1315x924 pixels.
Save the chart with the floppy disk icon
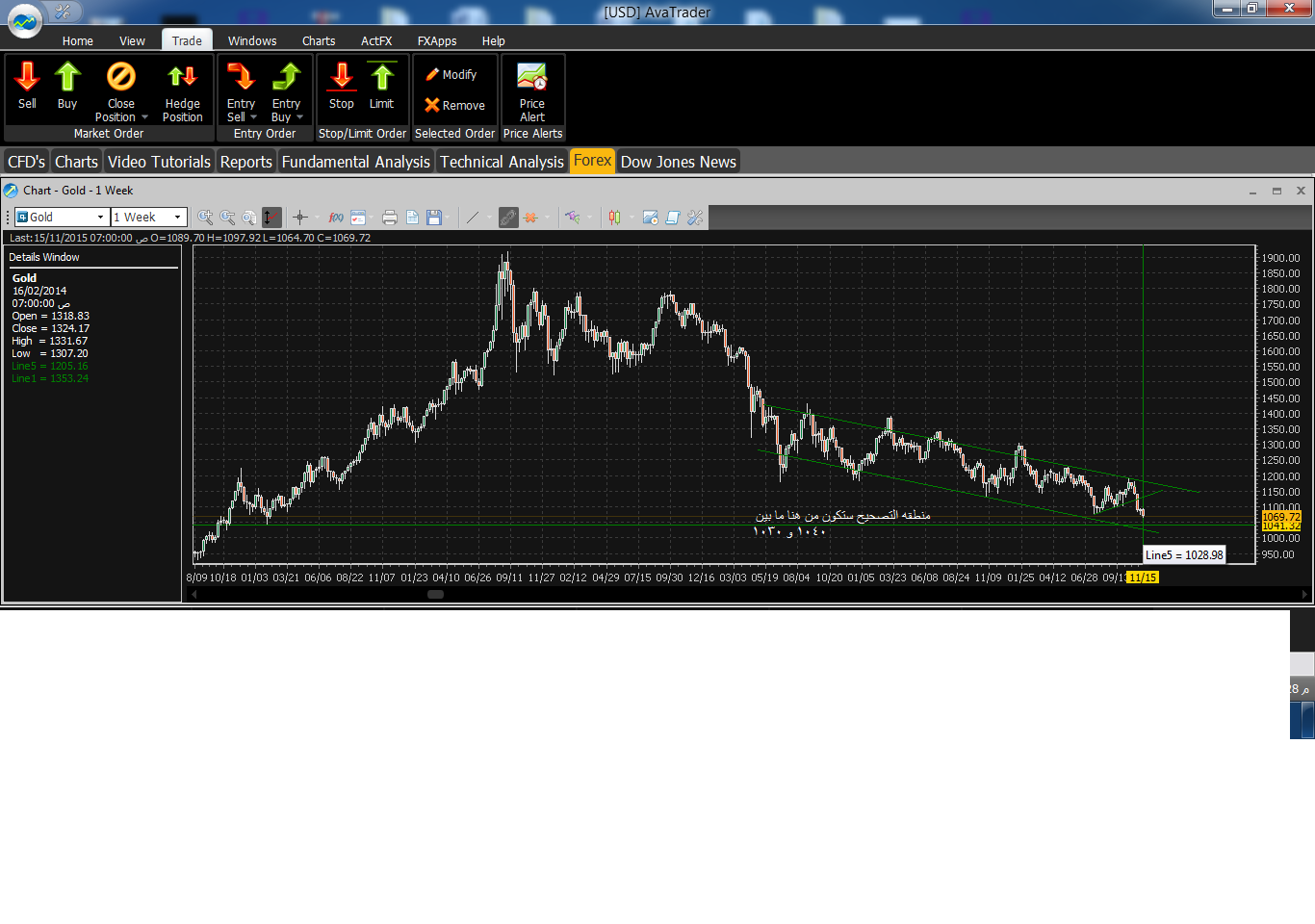click(434, 218)
